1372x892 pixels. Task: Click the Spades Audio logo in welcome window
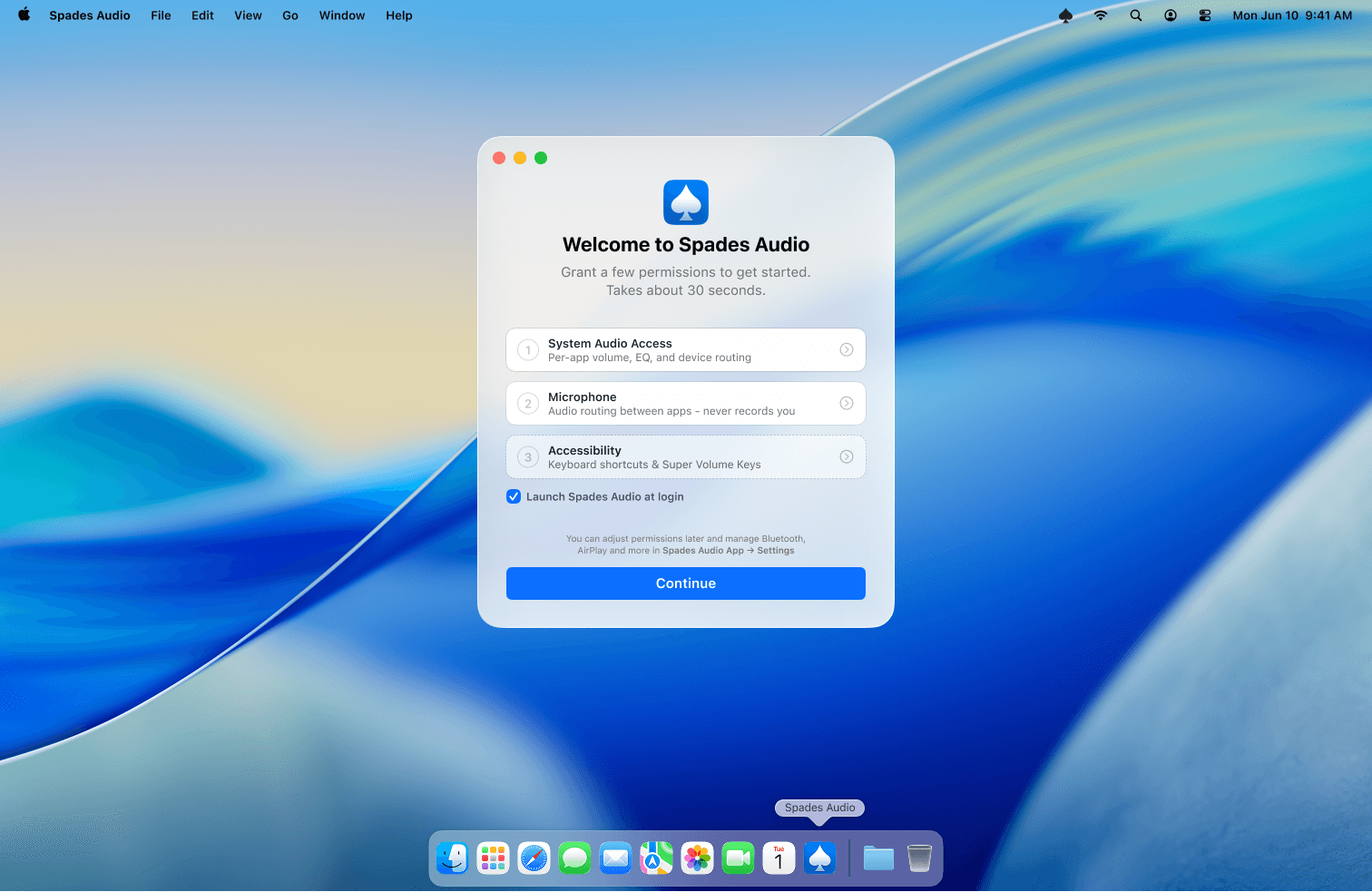tap(686, 202)
